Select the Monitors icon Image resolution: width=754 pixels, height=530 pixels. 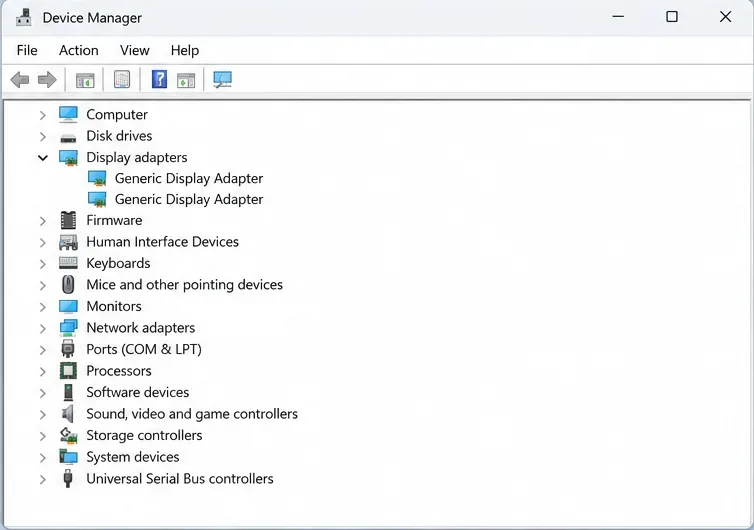pos(68,306)
